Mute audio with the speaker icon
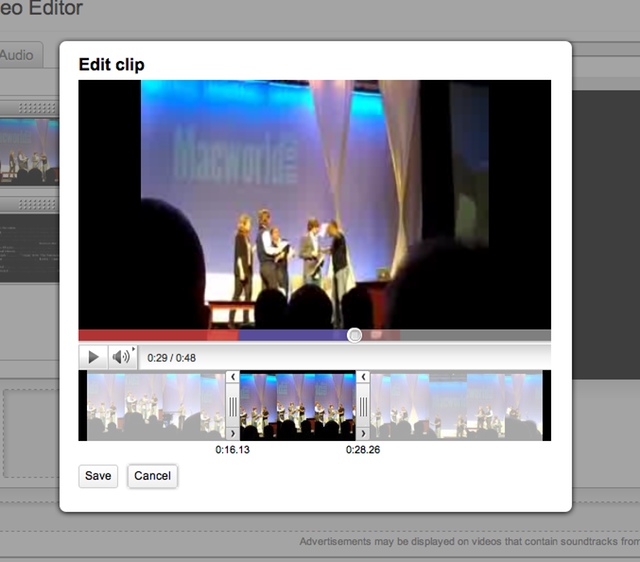Viewport: 640px width, 562px height. pos(122,357)
